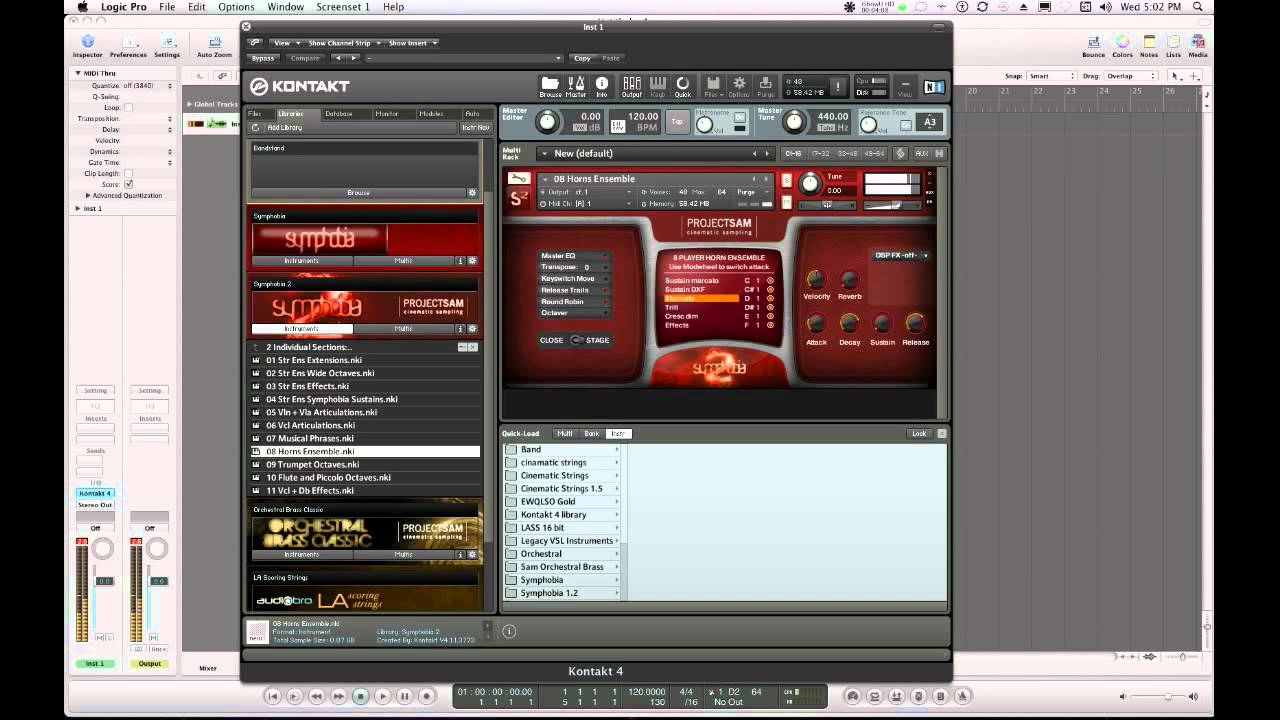Click the exclamation panic button

tap(838, 87)
